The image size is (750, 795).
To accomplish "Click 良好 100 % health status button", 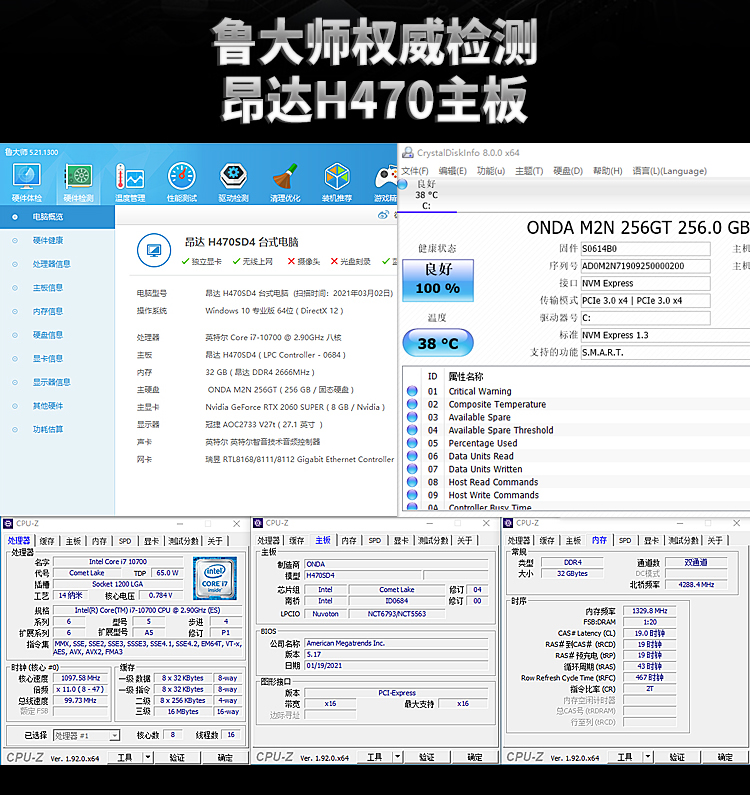I will point(438,280).
